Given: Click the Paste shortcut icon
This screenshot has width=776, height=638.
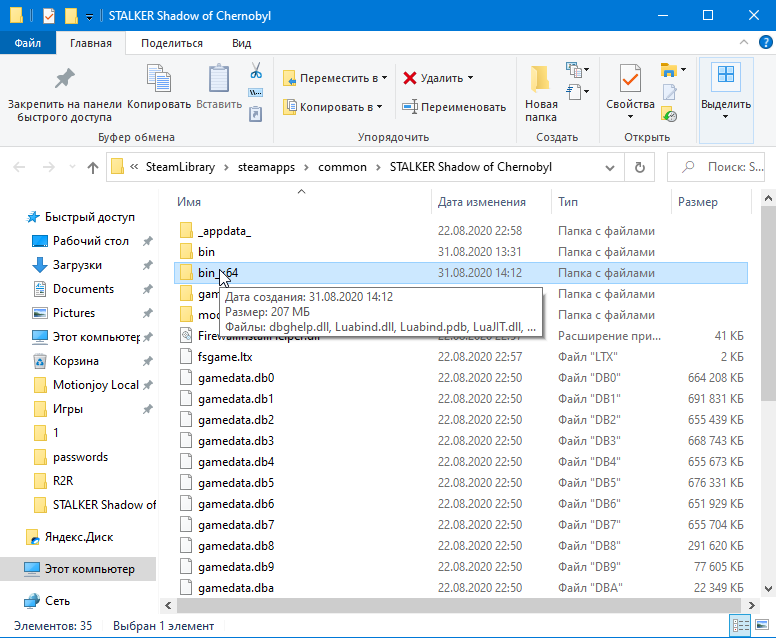Looking at the screenshot, I should (255, 114).
